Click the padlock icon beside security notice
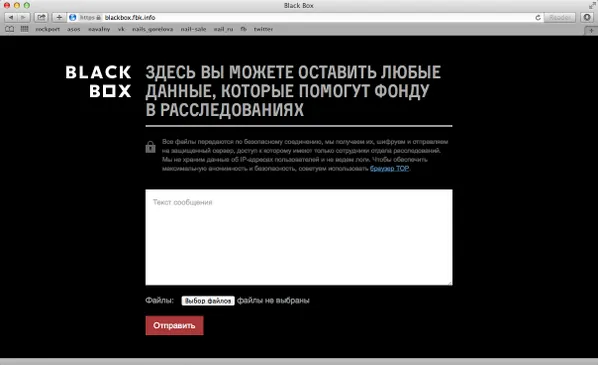The image size is (598, 365). coord(150,147)
